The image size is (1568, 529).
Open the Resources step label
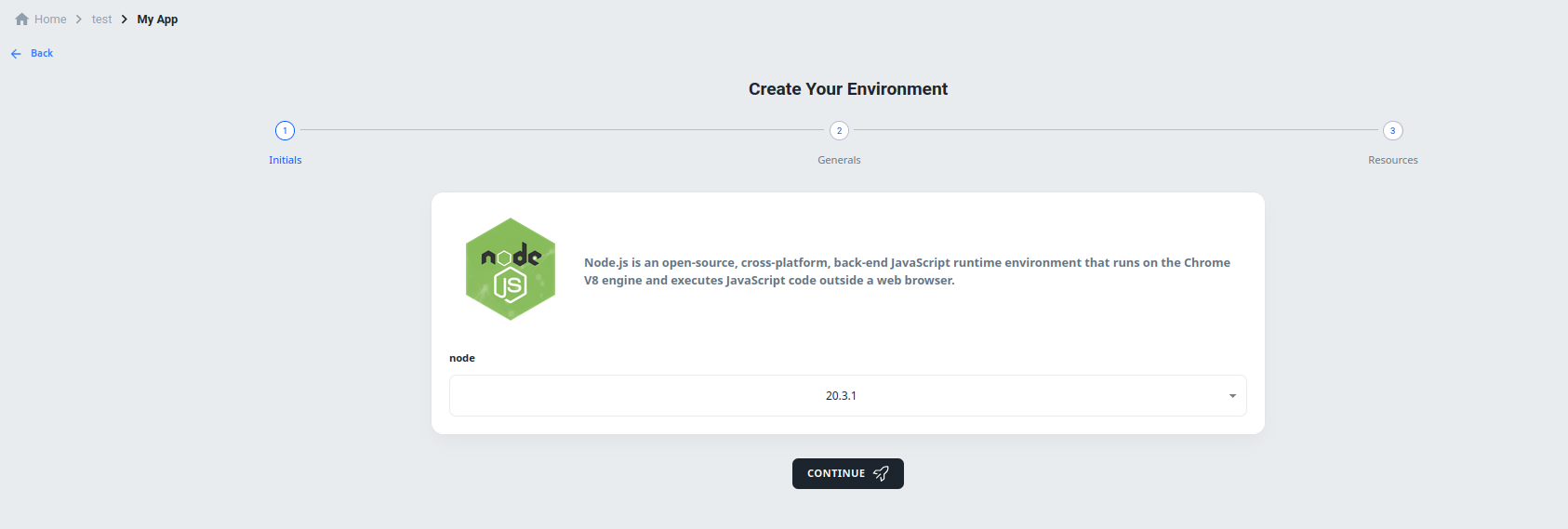pos(1392,160)
